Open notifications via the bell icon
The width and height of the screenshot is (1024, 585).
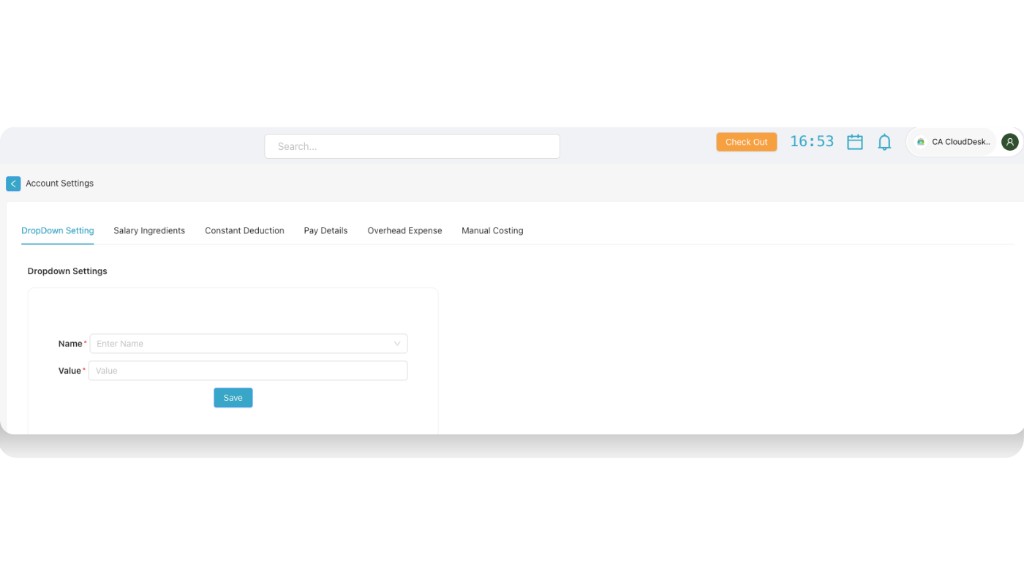(x=884, y=142)
